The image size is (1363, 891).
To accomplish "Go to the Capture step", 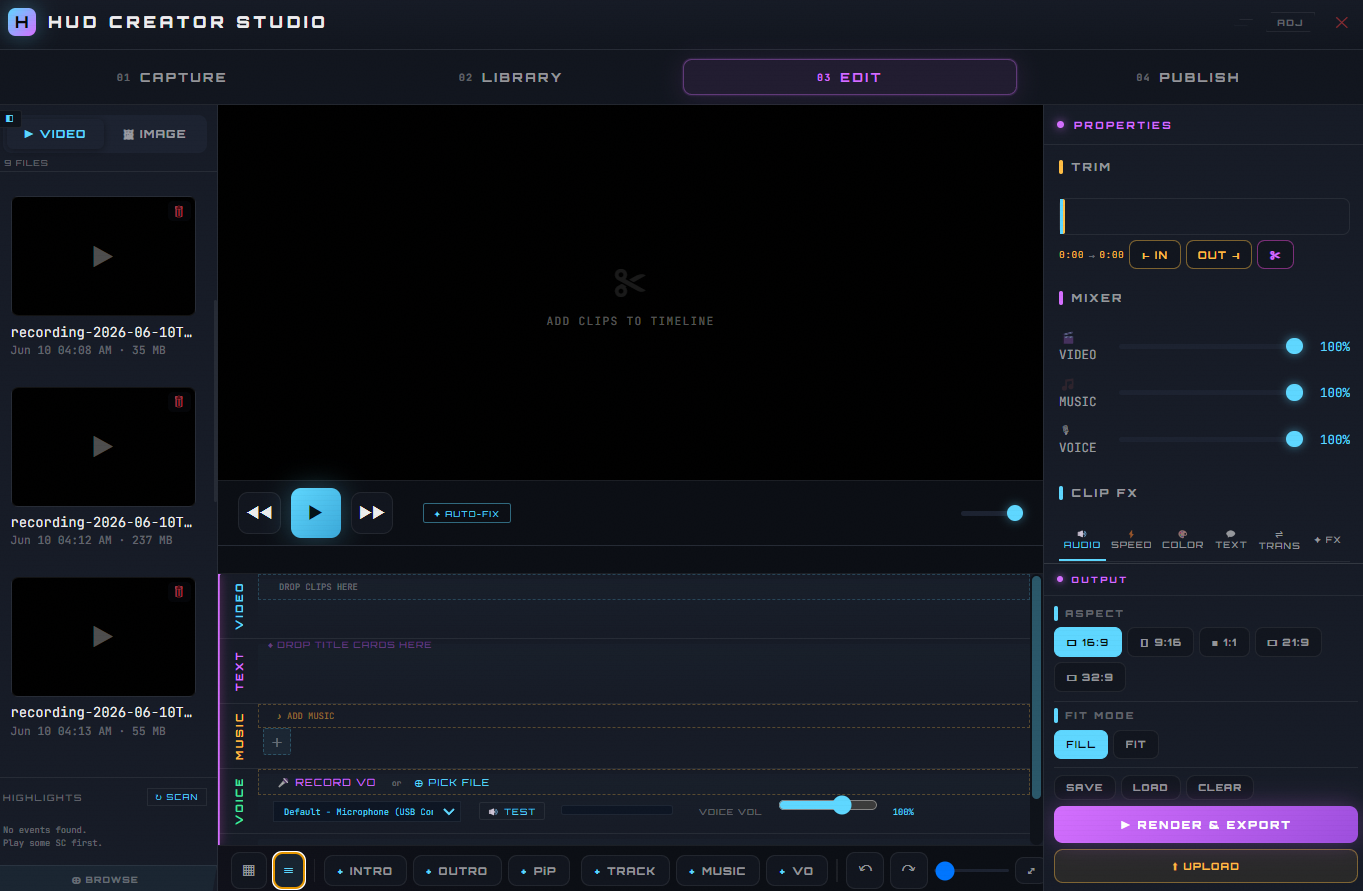I will [171, 77].
